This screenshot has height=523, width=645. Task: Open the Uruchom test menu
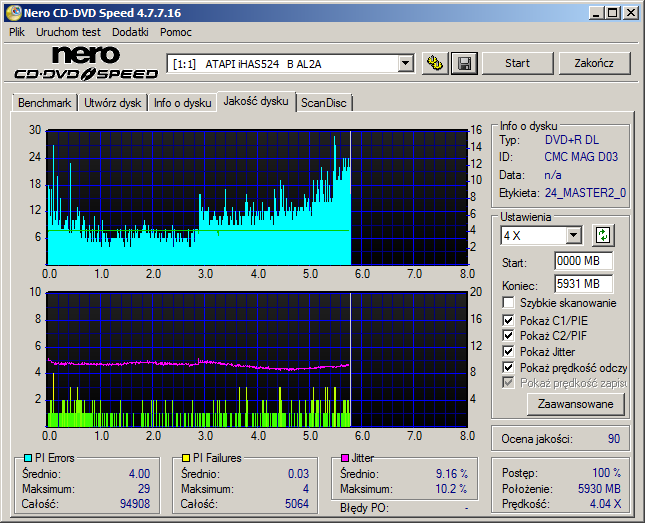[x=68, y=32]
